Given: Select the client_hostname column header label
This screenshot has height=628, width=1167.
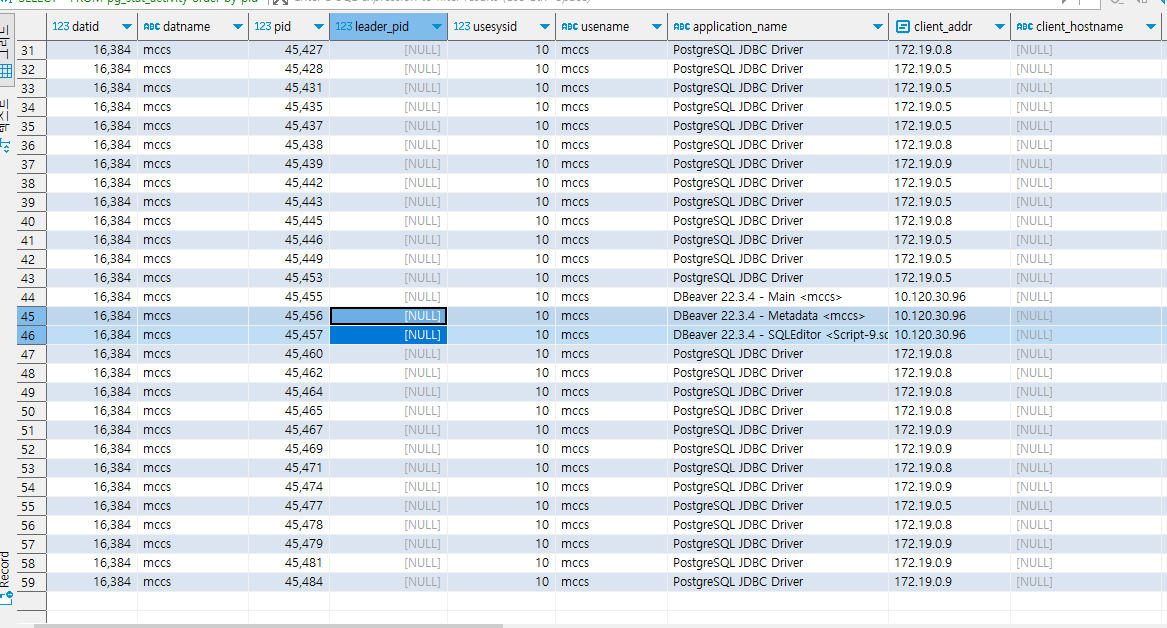Looking at the screenshot, I should 1079,27.
